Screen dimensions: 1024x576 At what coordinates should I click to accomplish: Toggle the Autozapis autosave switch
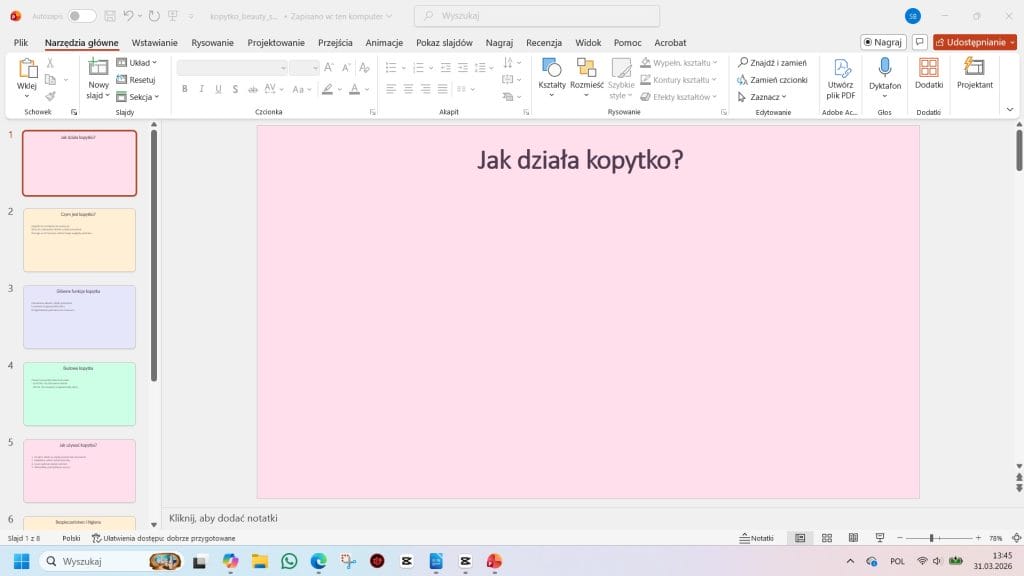tap(82, 16)
